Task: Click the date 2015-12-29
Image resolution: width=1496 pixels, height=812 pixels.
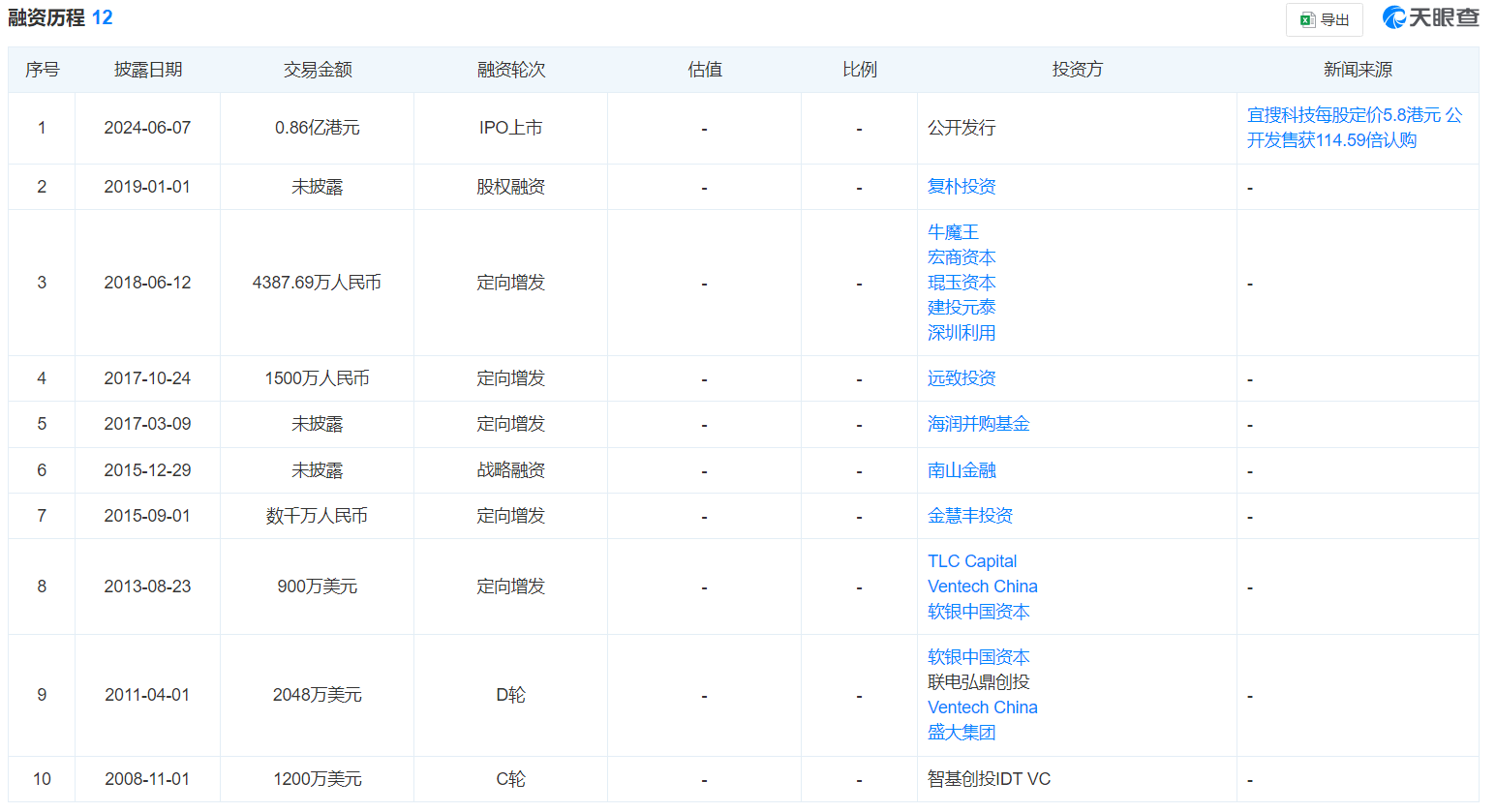Action: 147,470
